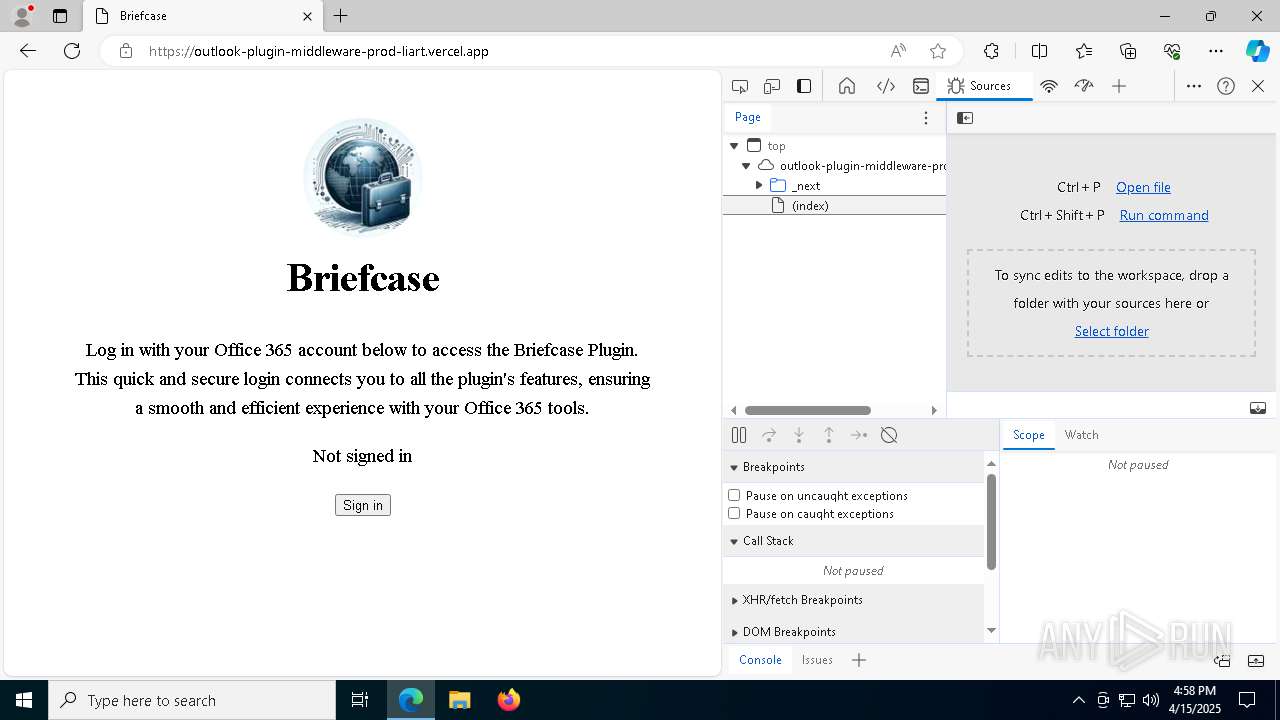The height and width of the screenshot is (720, 1280).
Task: Click the step into debugger icon
Action: coord(799,435)
